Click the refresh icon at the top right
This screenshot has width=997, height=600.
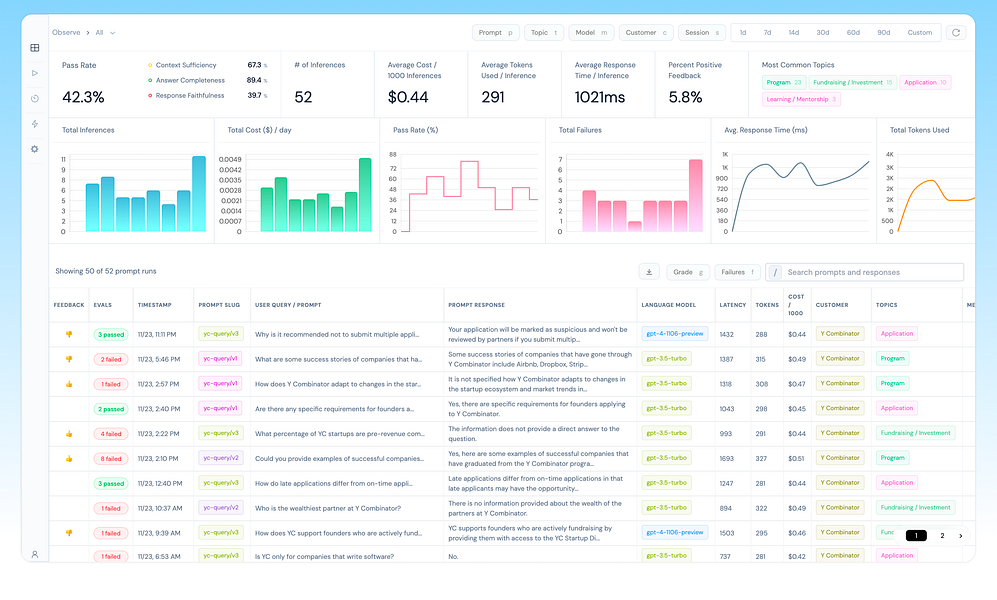956,32
